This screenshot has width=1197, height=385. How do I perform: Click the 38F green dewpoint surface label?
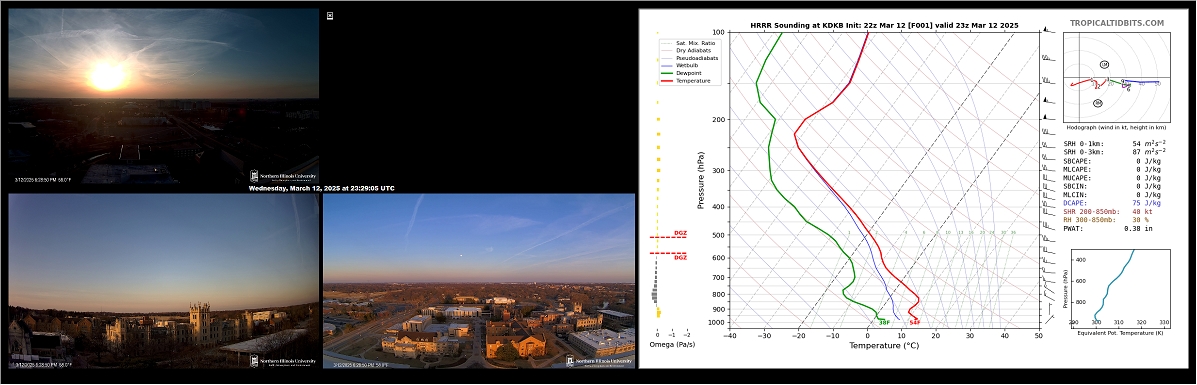884,323
